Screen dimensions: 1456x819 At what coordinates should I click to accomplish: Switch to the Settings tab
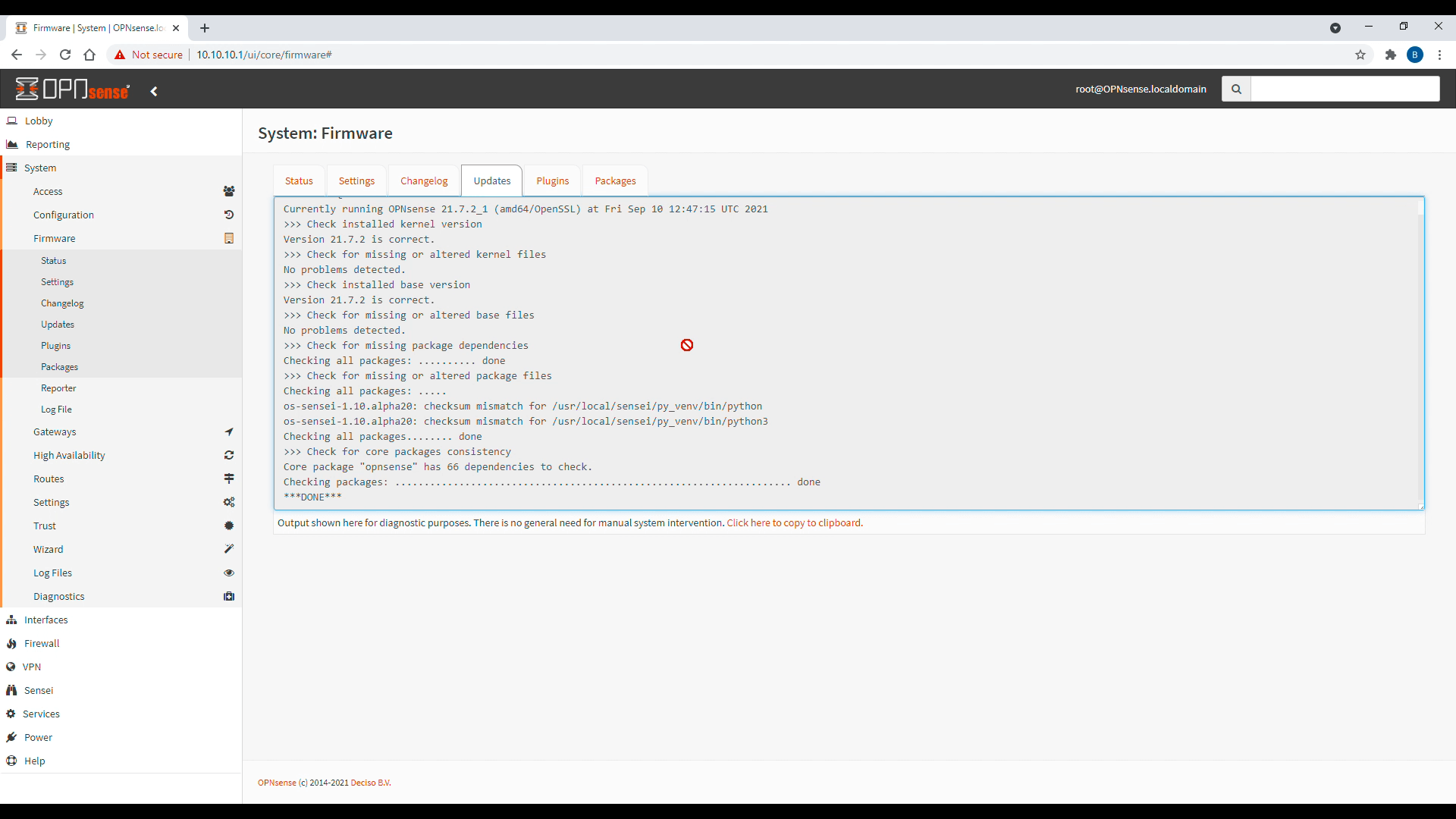coord(356,180)
